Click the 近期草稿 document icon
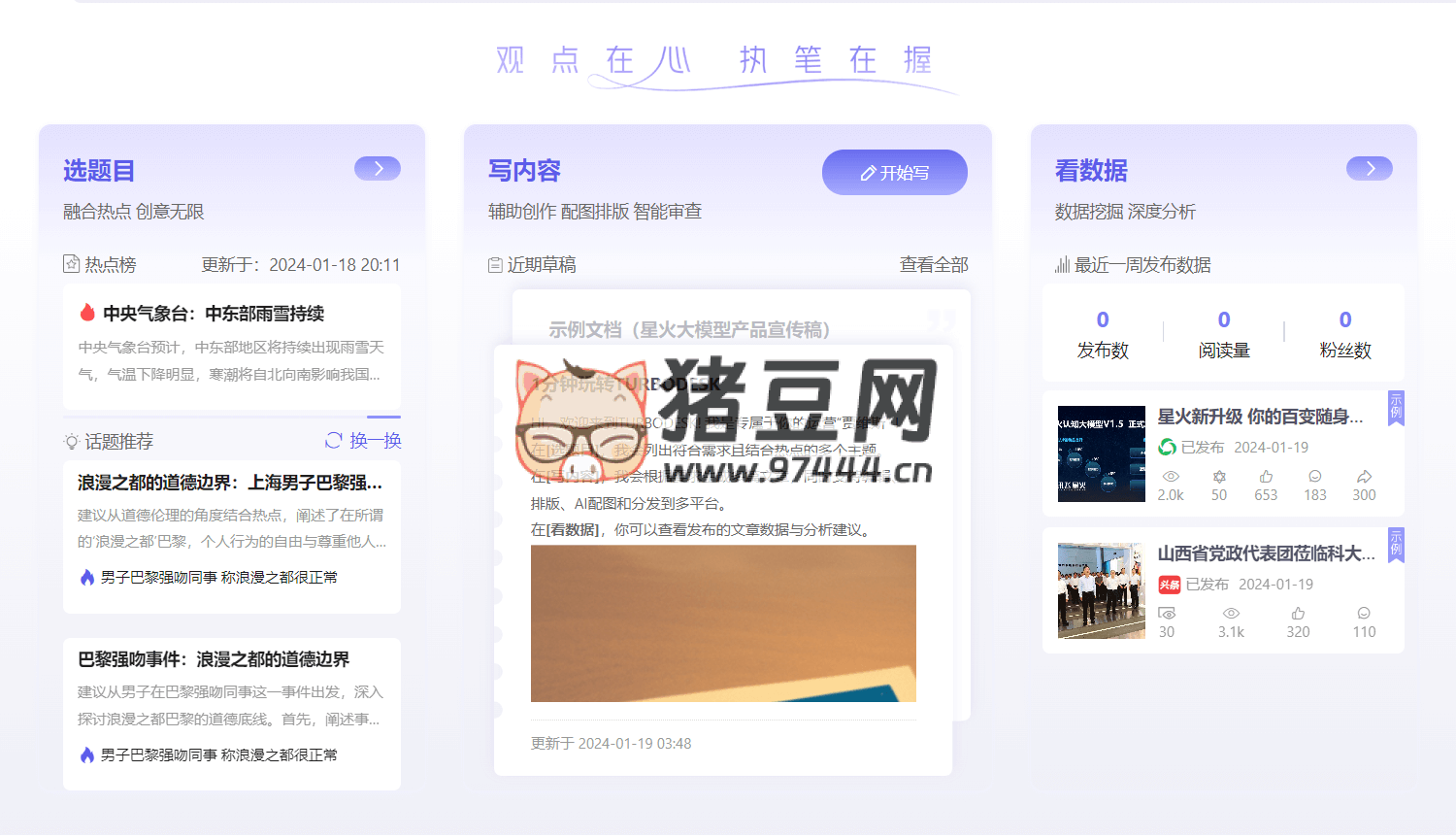 coord(495,265)
